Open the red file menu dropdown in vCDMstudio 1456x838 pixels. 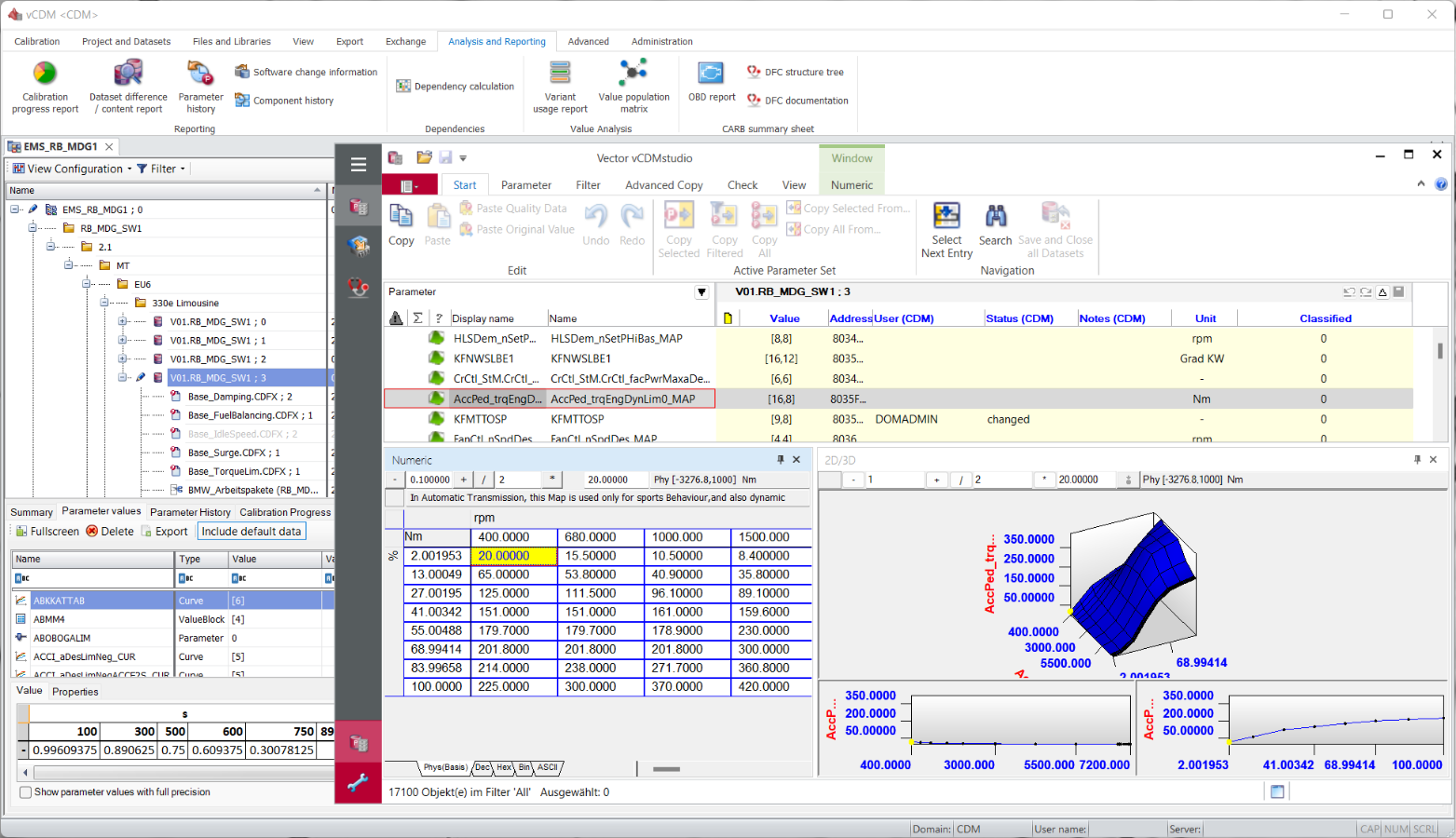pos(409,185)
